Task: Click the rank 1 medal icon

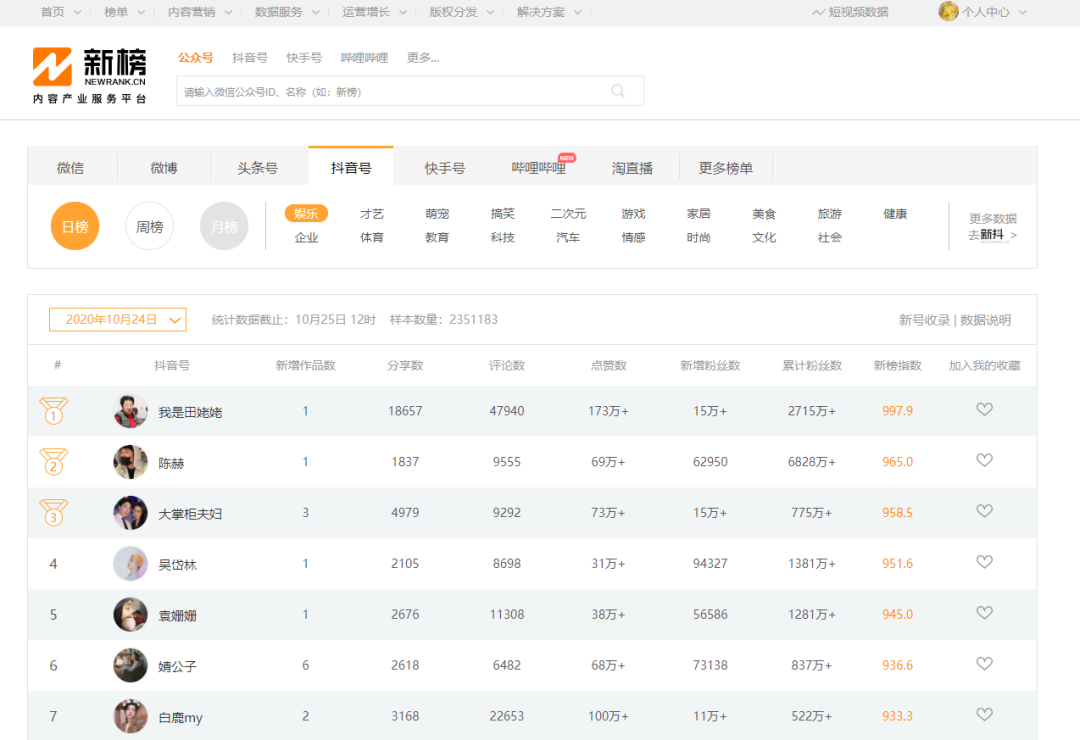Action: (x=53, y=411)
